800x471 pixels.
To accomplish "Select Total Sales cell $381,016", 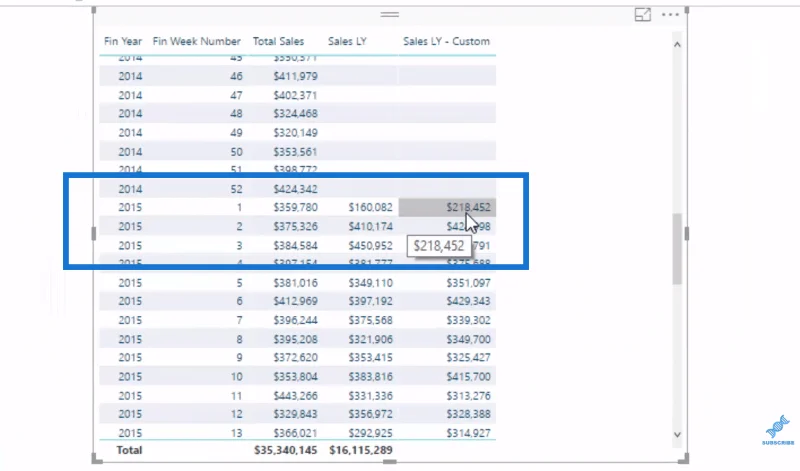I will tap(295, 283).
